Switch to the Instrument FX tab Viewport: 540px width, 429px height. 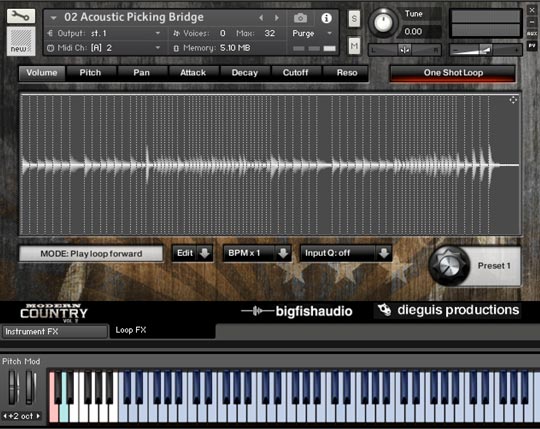pos(55,332)
